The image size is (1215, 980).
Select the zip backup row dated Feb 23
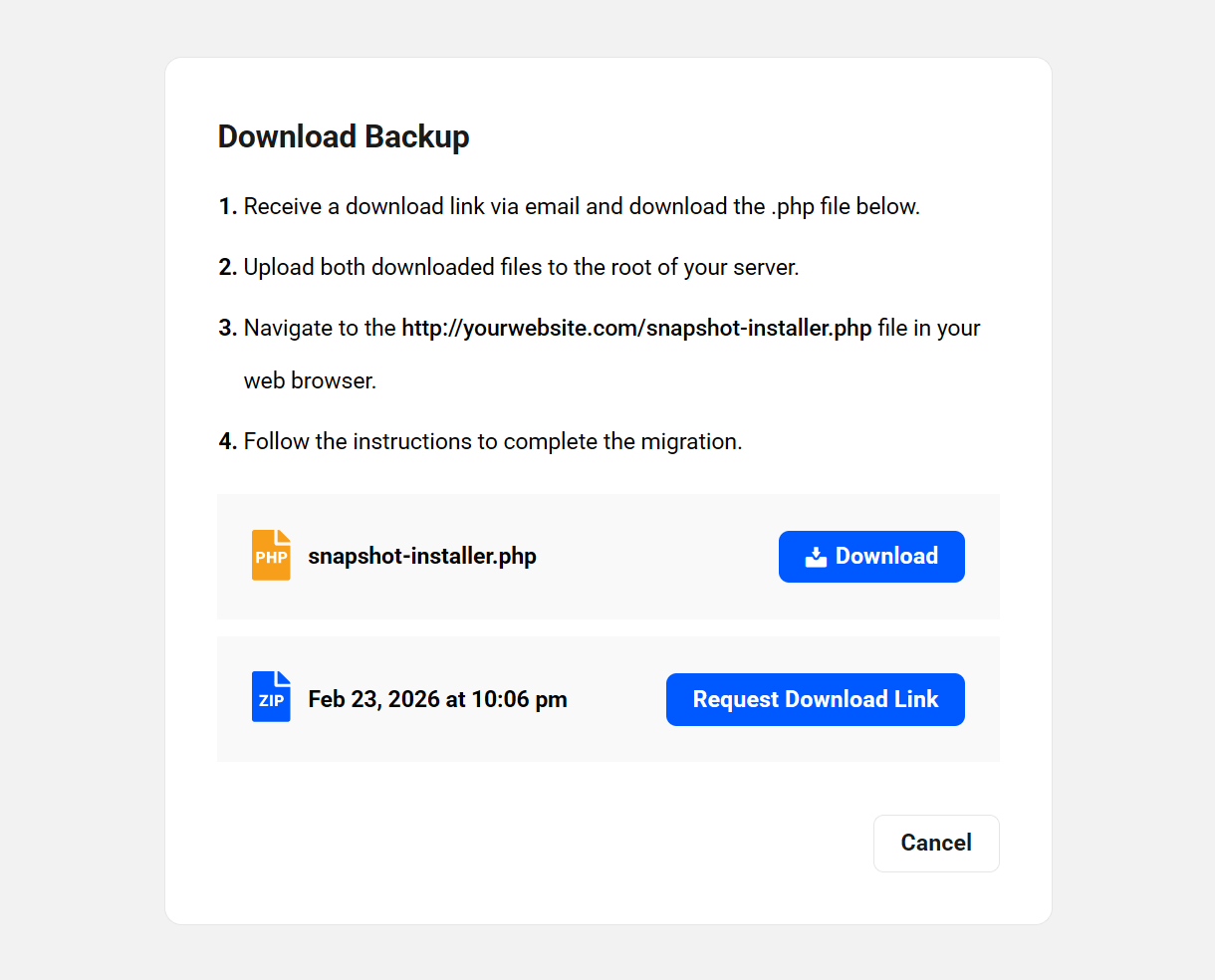coord(607,698)
